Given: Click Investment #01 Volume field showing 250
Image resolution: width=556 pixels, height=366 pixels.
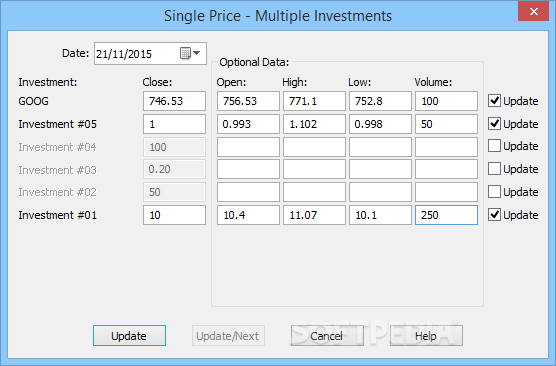Looking at the screenshot, I should 446,215.
